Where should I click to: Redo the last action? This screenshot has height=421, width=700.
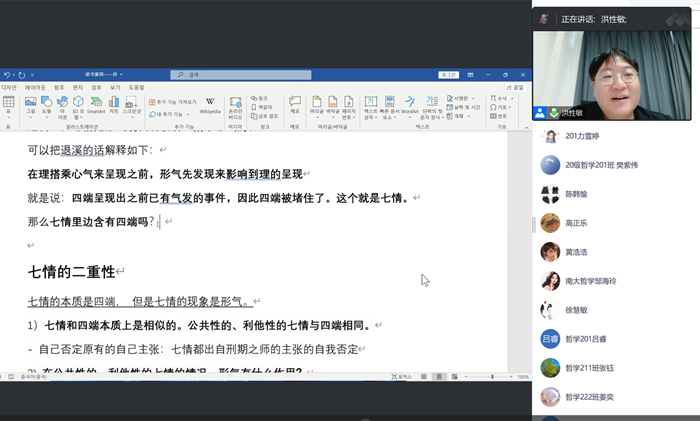pos(22,75)
